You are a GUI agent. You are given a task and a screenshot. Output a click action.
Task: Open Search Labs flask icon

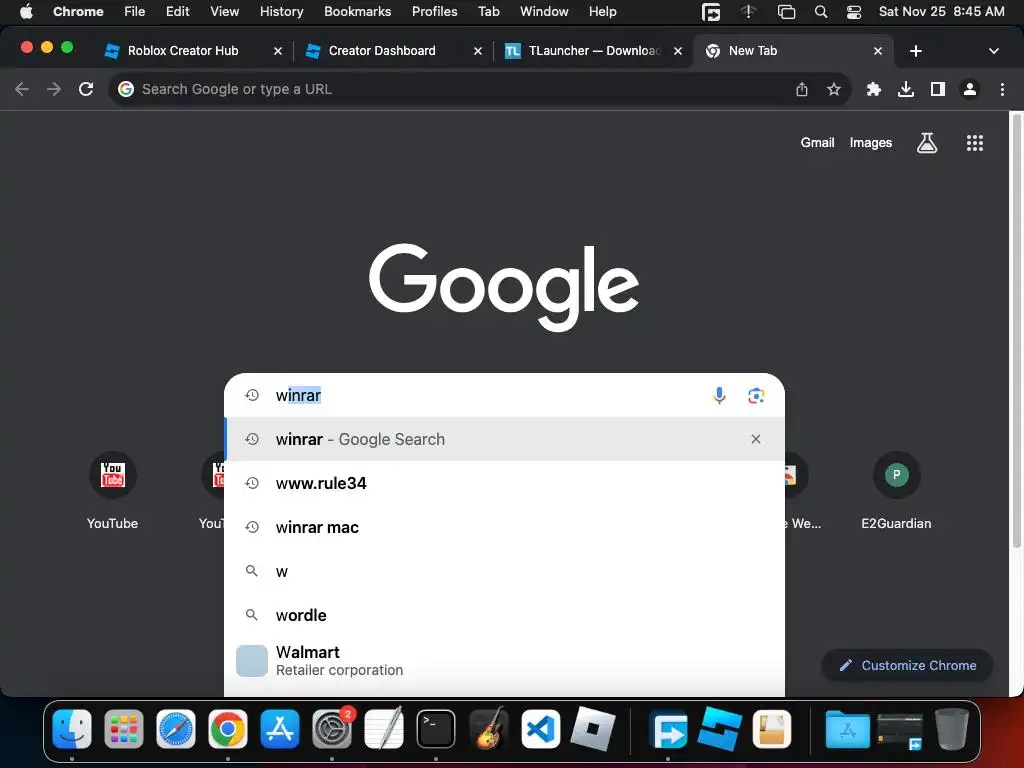point(927,142)
